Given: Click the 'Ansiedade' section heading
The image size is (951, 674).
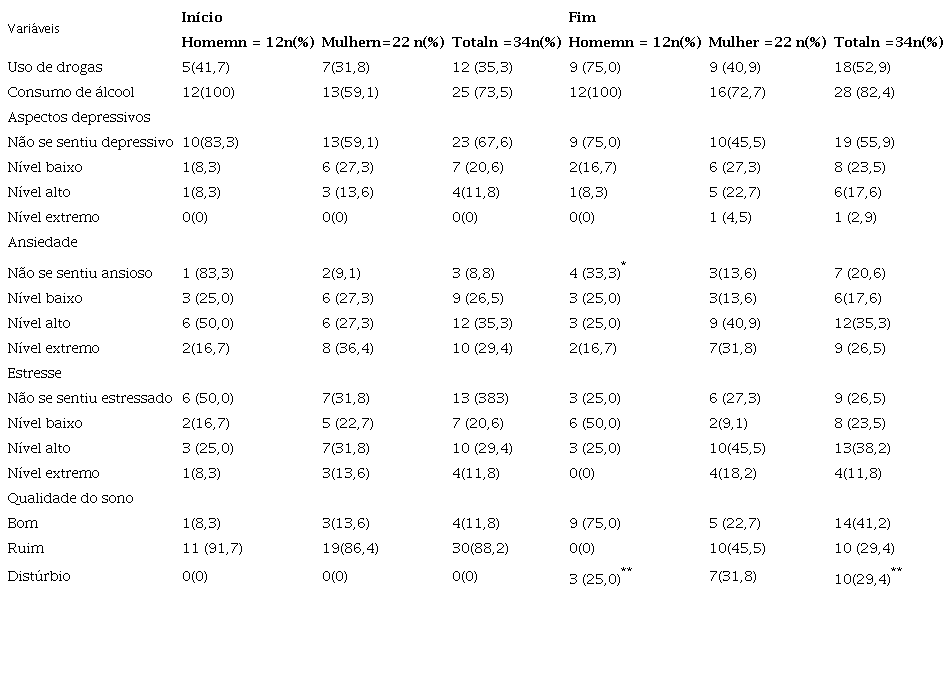Looking at the screenshot, I should click(43, 242).
